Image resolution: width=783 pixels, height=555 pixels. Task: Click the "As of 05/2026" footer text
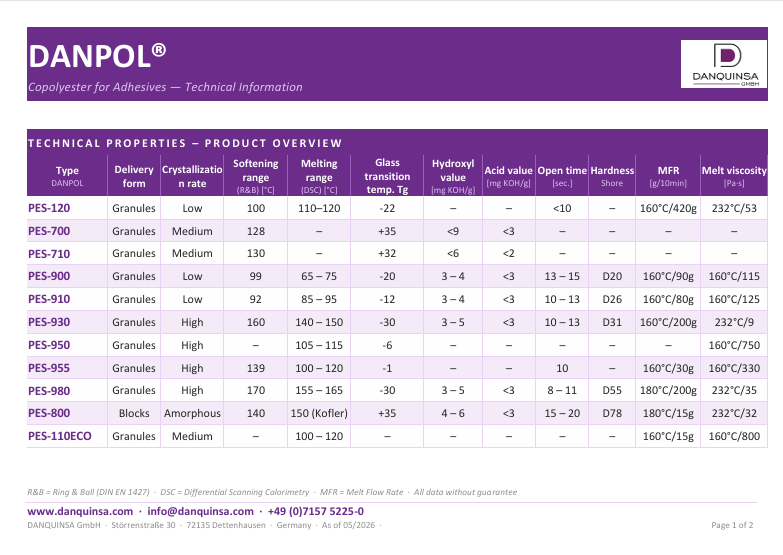[x=348, y=525]
